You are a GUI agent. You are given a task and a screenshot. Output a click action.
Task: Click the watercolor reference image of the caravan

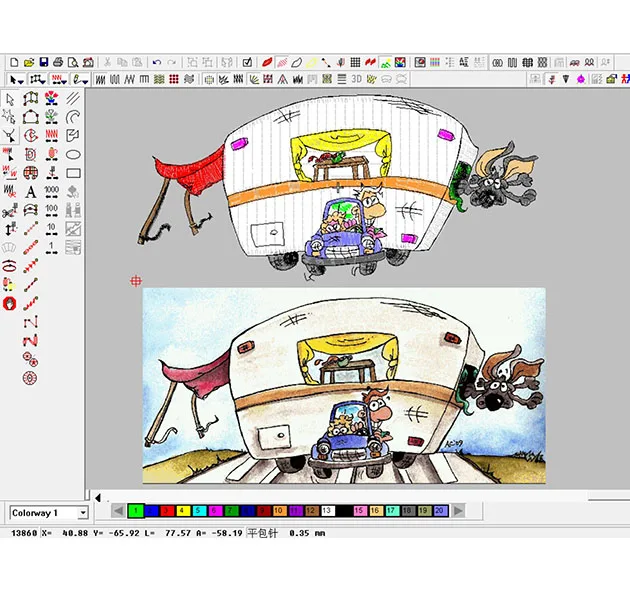(x=344, y=385)
